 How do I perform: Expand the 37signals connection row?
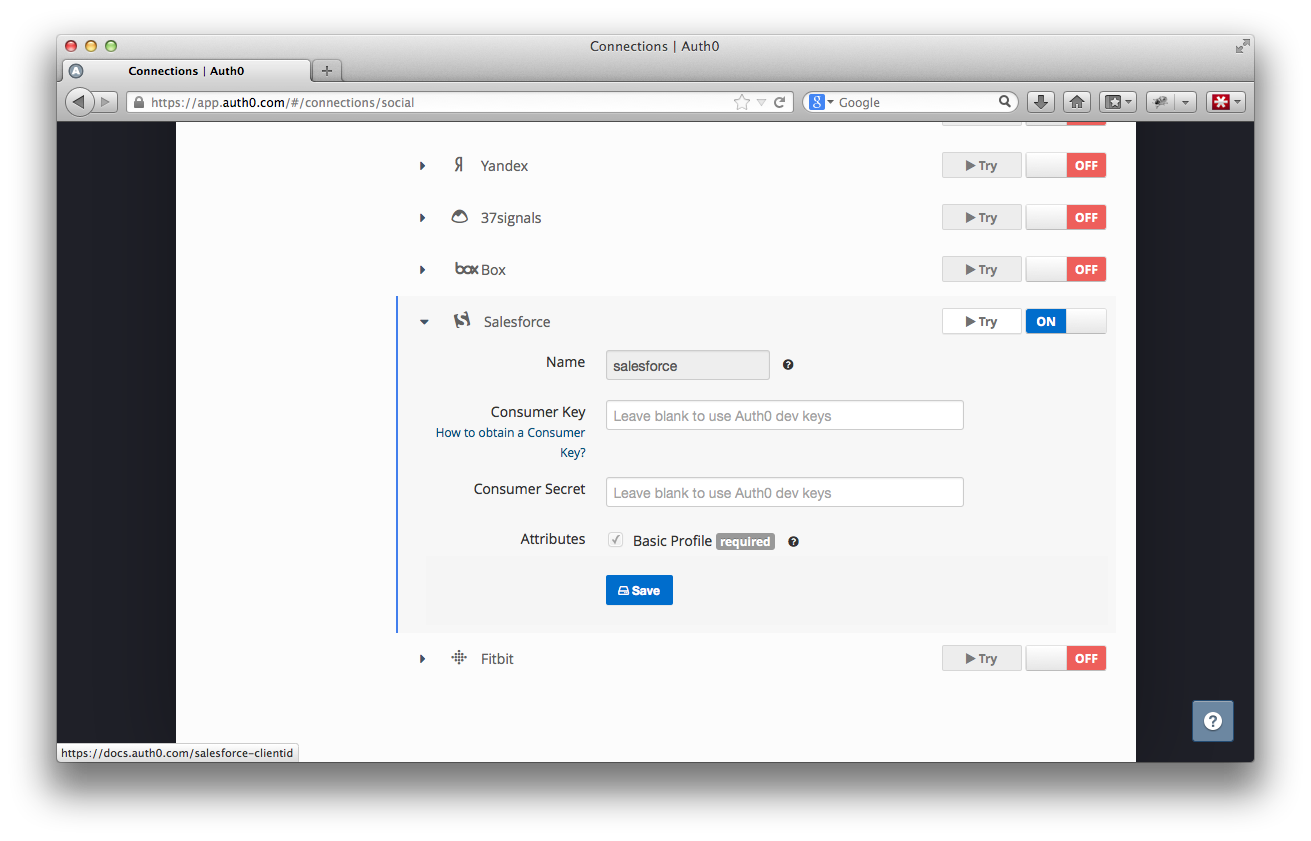point(423,218)
